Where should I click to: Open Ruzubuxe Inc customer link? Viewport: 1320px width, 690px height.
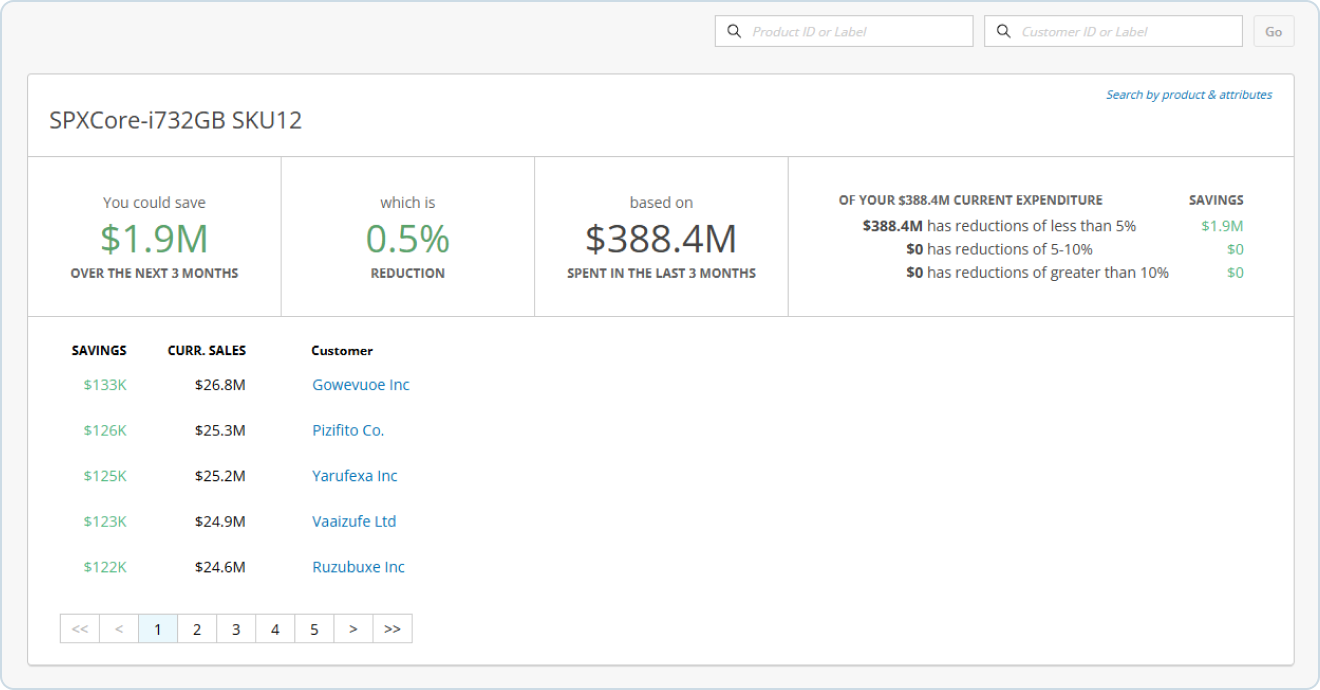pos(358,567)
